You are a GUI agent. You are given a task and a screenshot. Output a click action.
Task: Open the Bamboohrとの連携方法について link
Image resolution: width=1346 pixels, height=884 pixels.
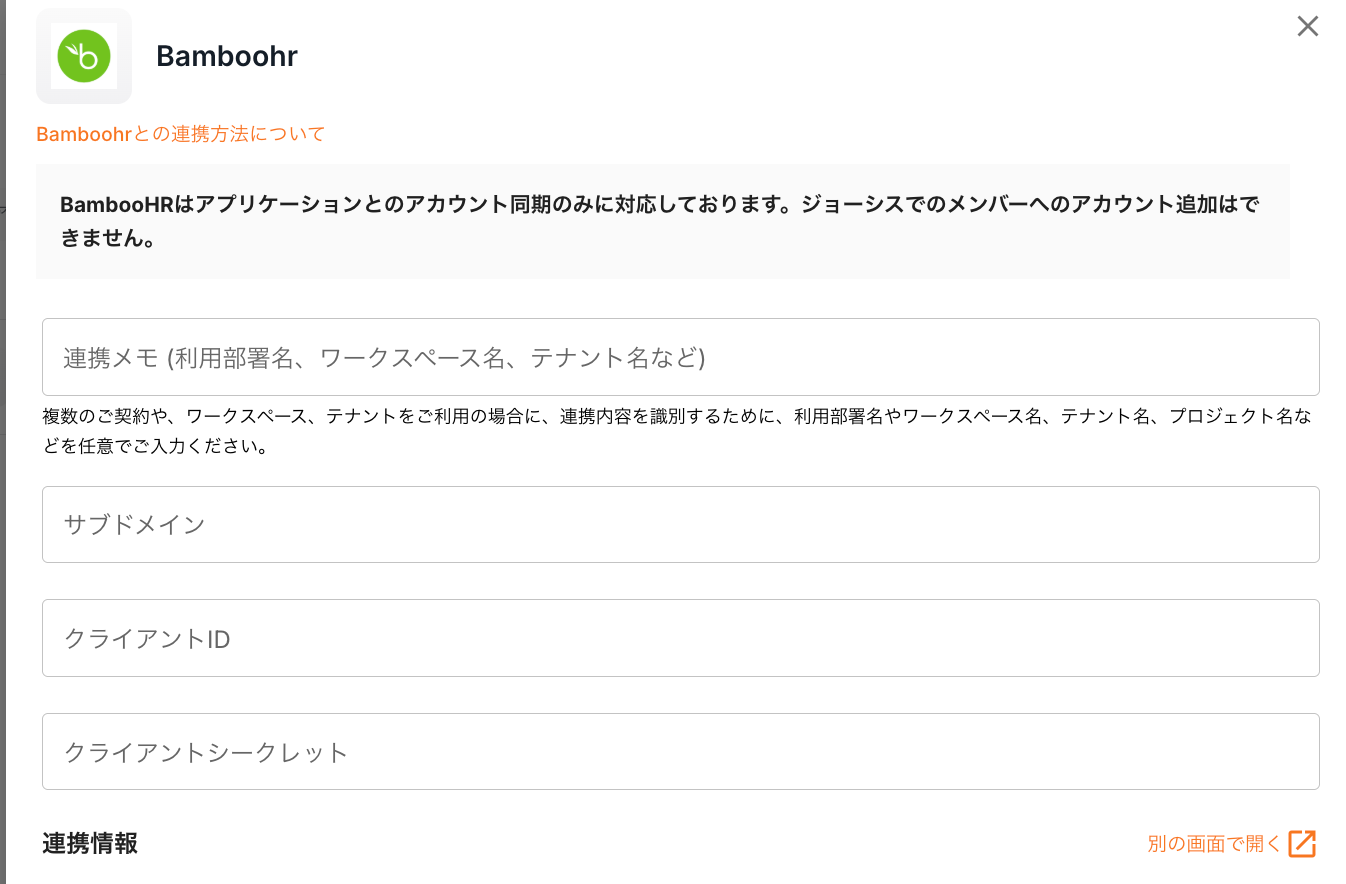181,134
